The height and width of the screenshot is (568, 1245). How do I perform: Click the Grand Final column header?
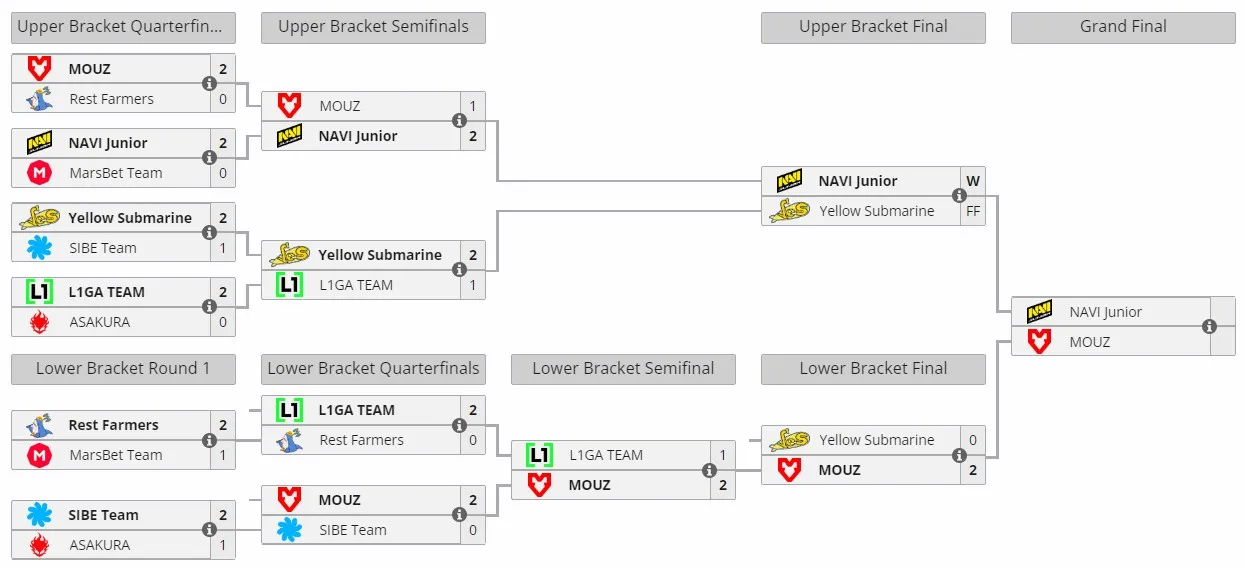(x=1123, y=28)
